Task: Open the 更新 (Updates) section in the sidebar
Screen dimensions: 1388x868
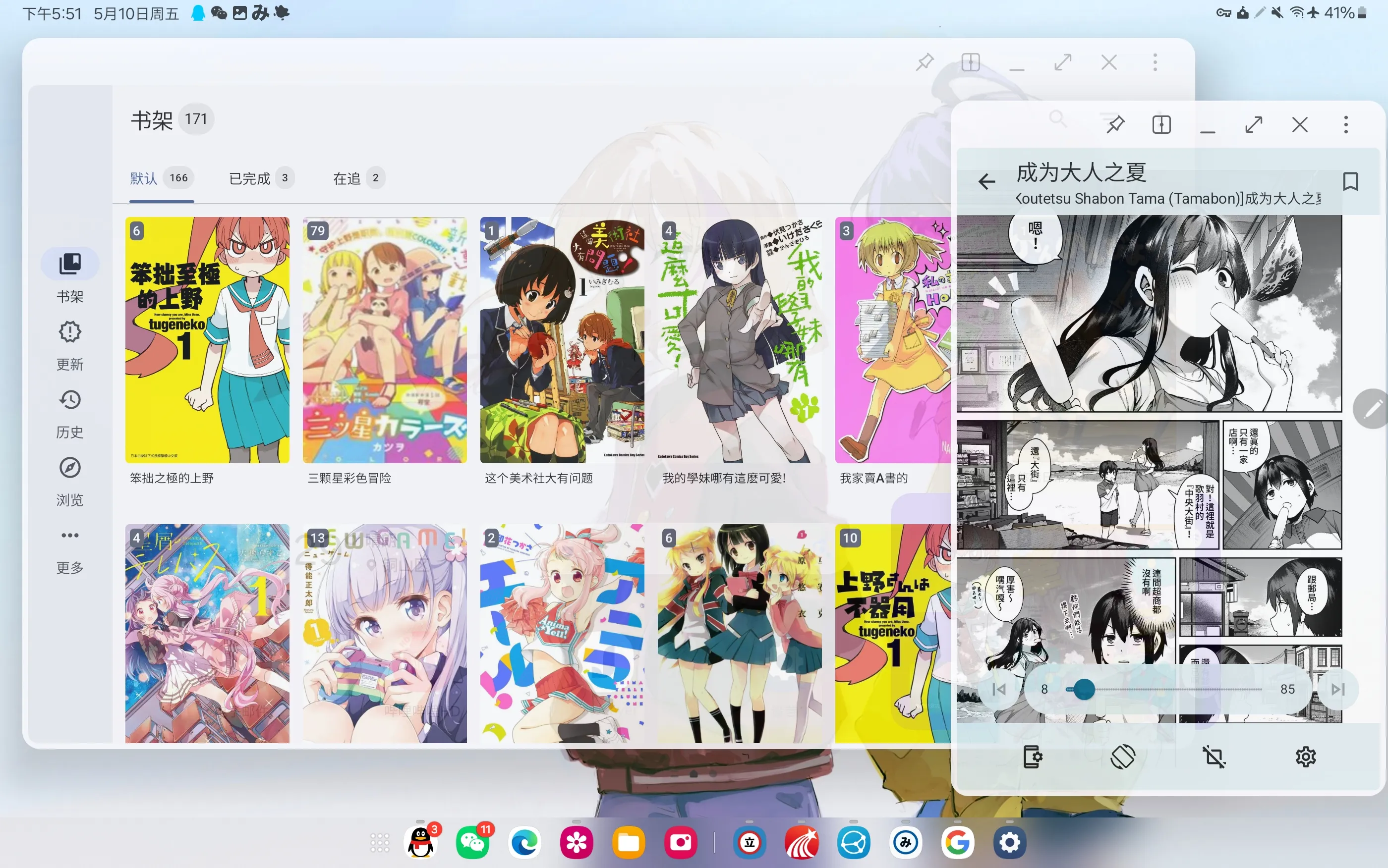Action: (x=69, y=344)
